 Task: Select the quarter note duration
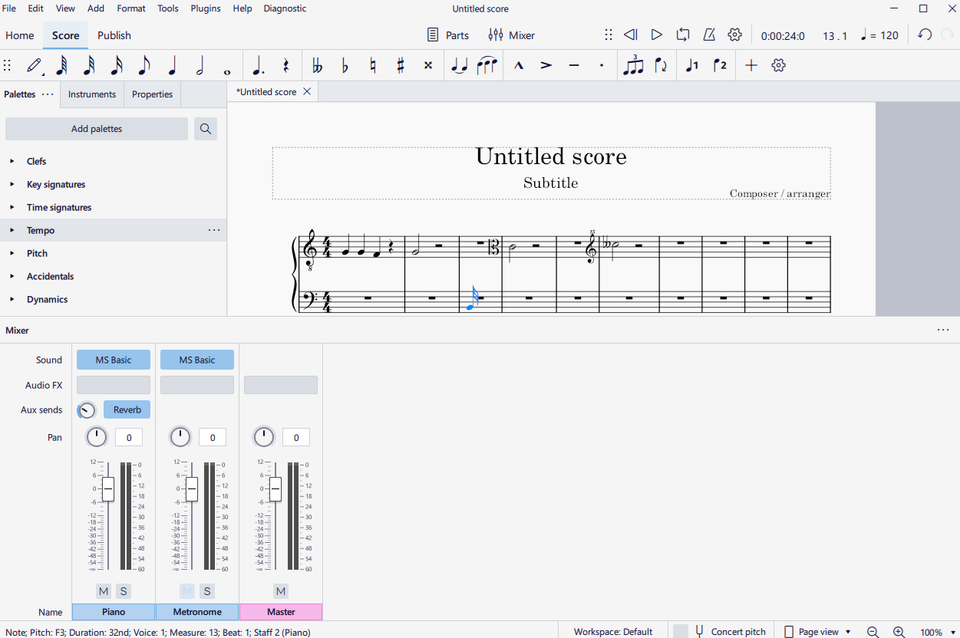click(172, 65)
